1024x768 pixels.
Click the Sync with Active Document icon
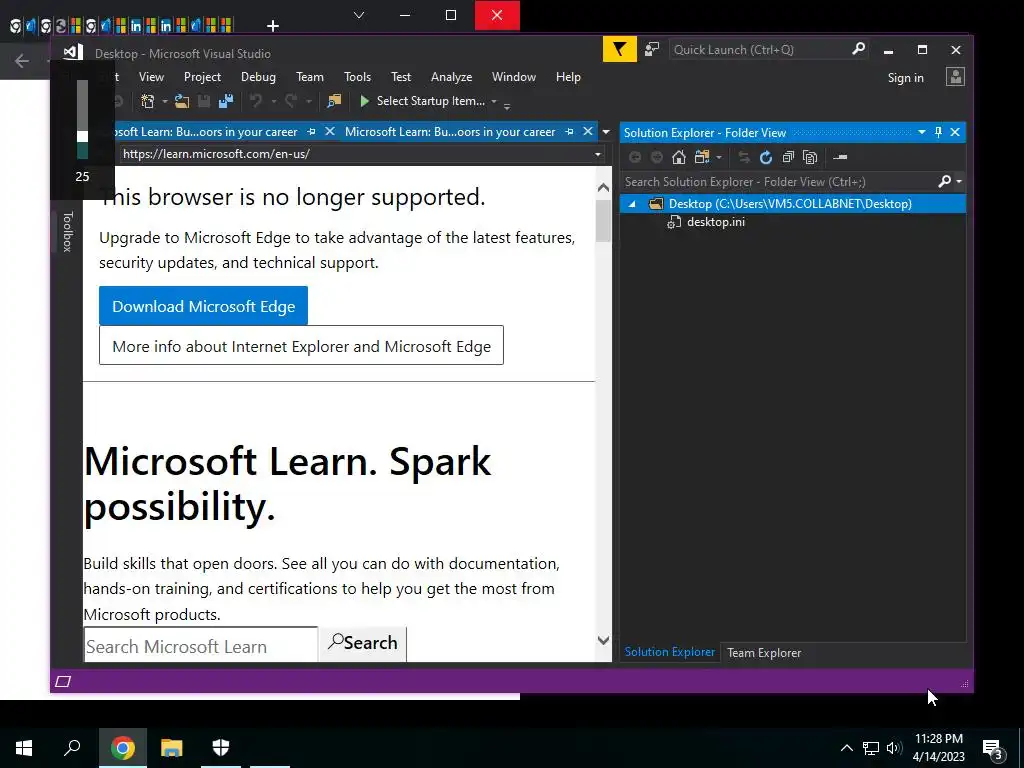coord(744,157)
